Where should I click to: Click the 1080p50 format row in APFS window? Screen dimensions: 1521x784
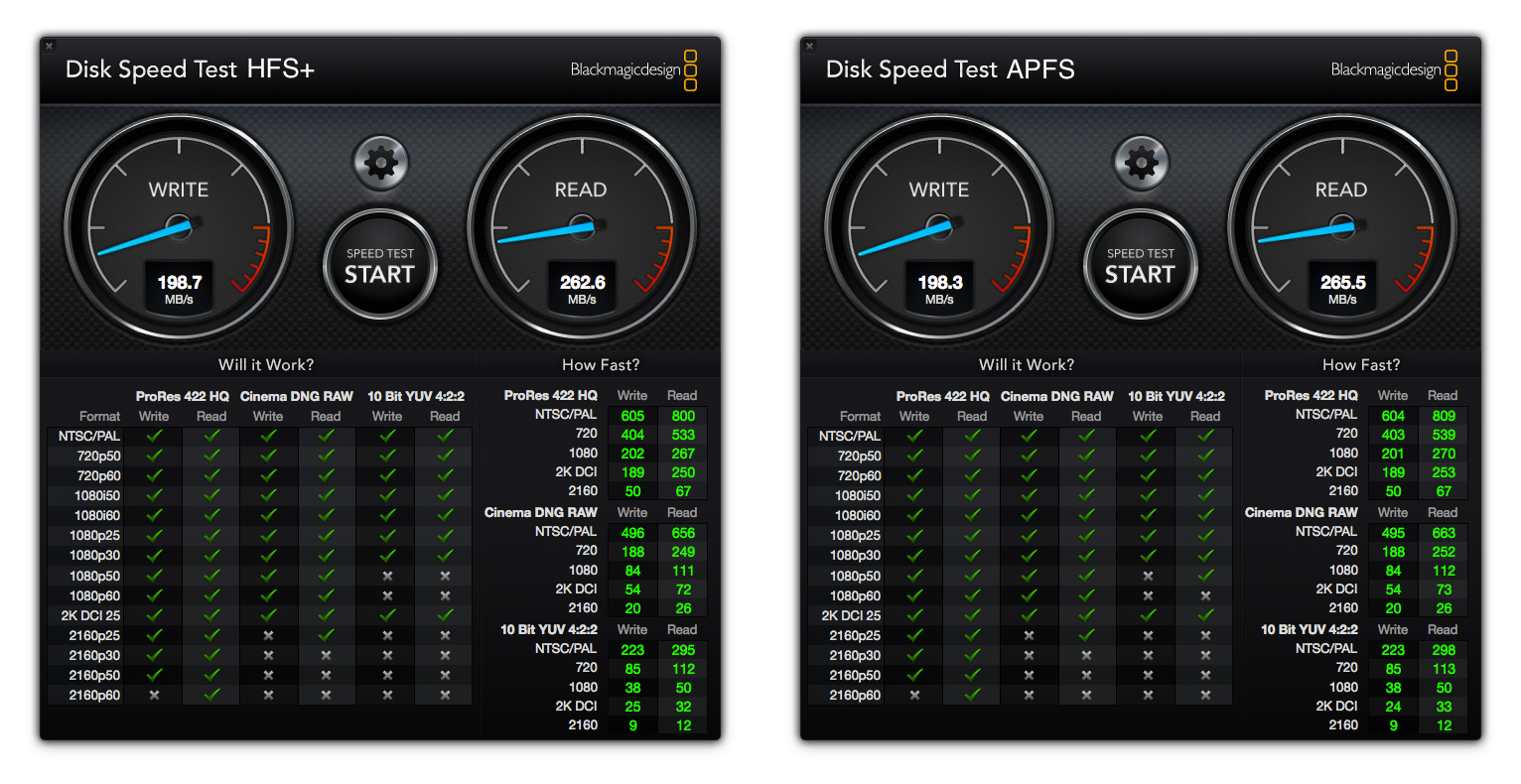1020,576
